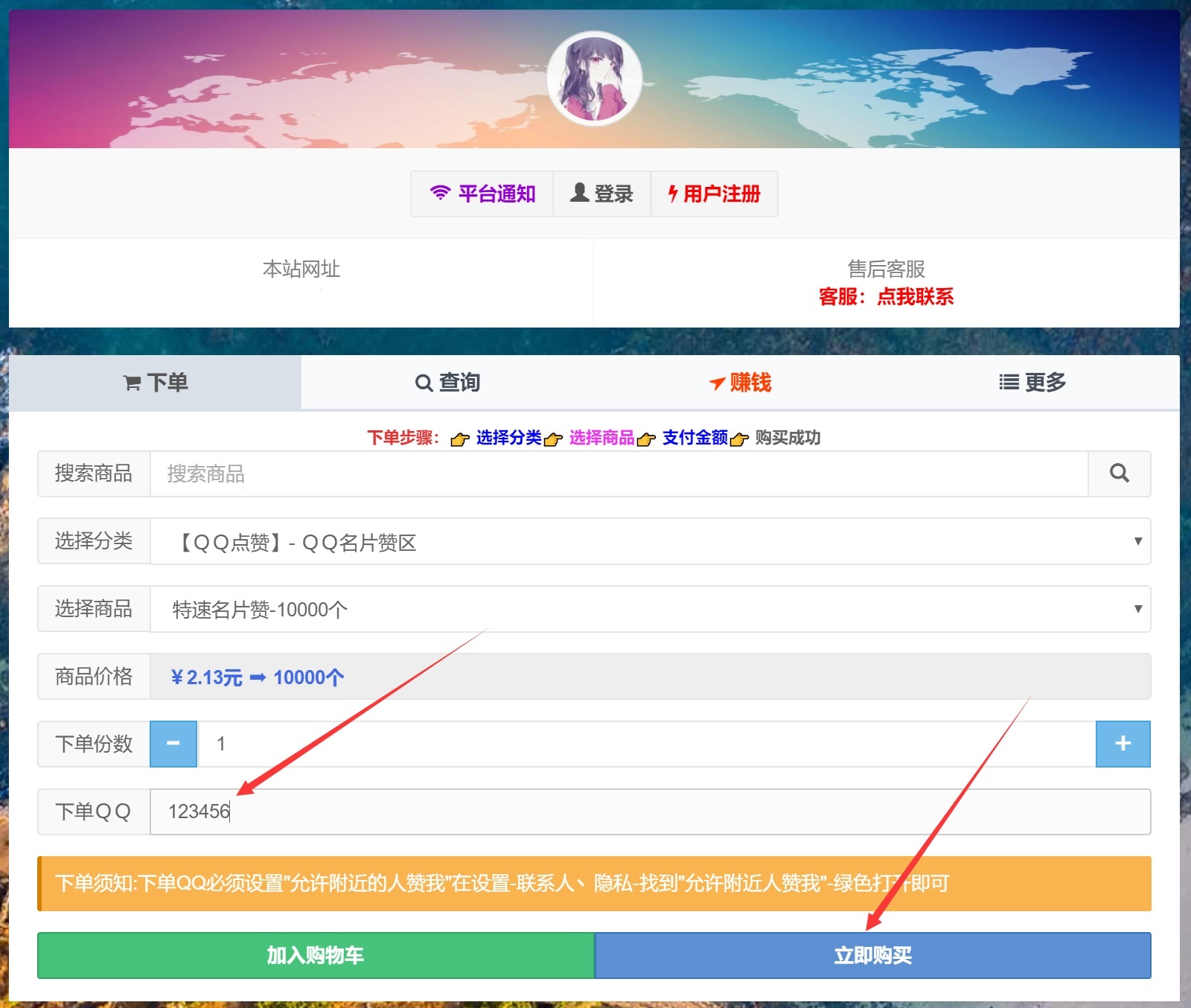Click the search magnifier icon button
The height and width of the screenshot is (1008, 1191).
(1119, 473)
